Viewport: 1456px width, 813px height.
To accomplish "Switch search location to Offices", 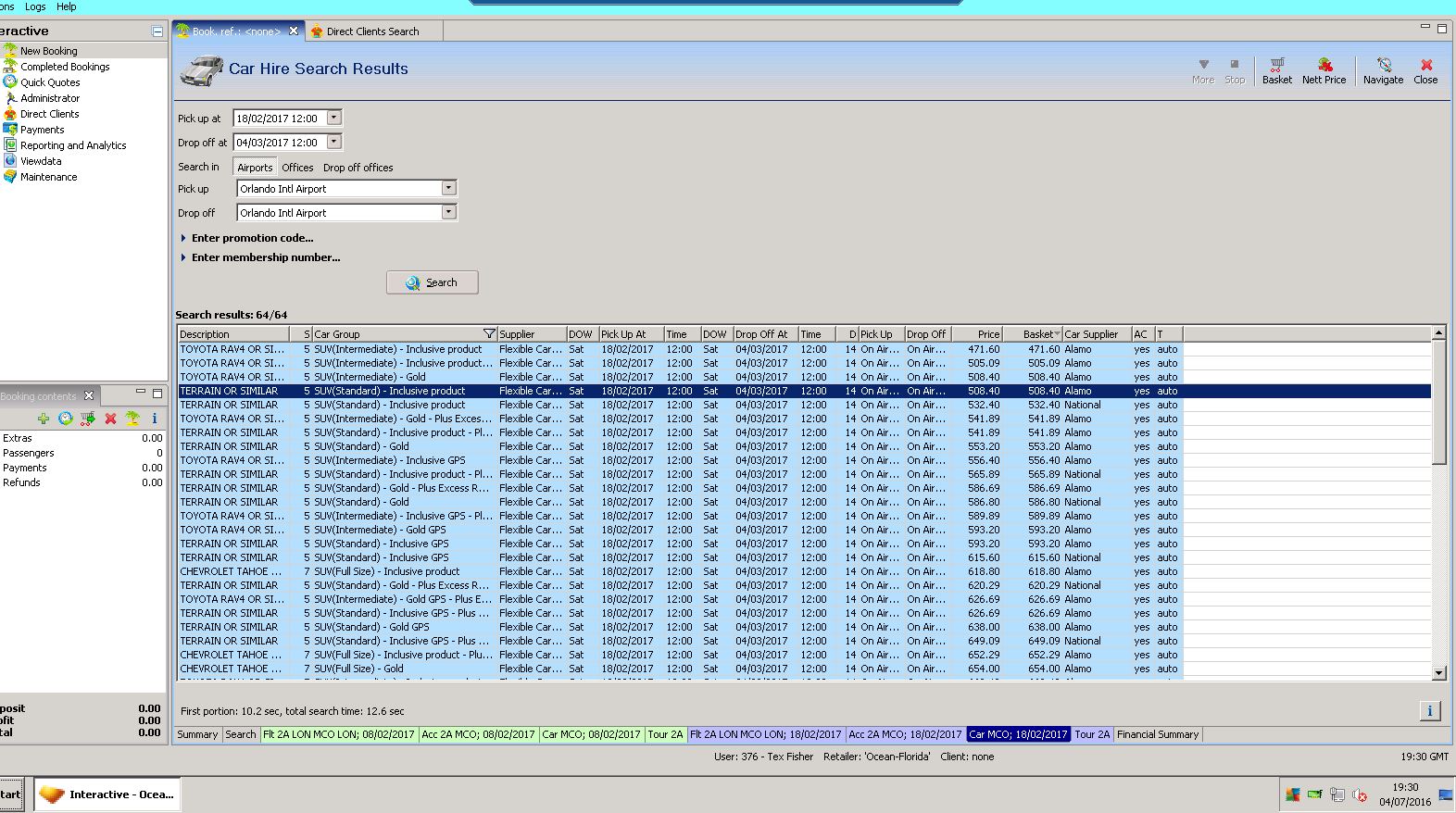I will [x=297, y=168].
